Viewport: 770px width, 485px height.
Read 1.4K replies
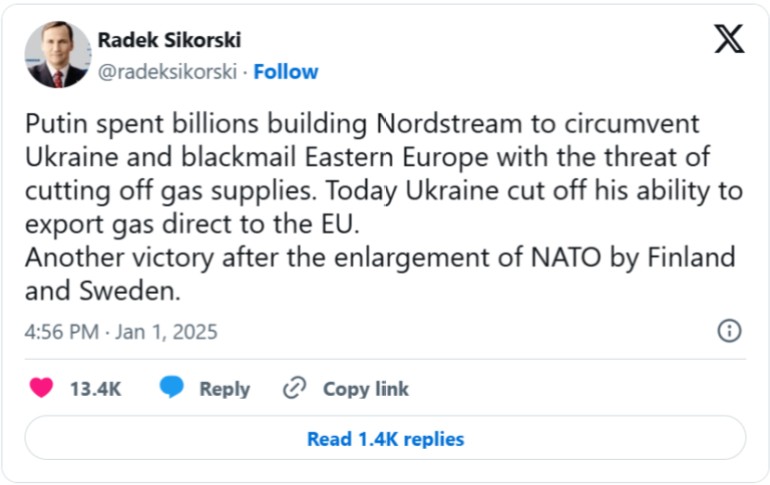point(385,438)
